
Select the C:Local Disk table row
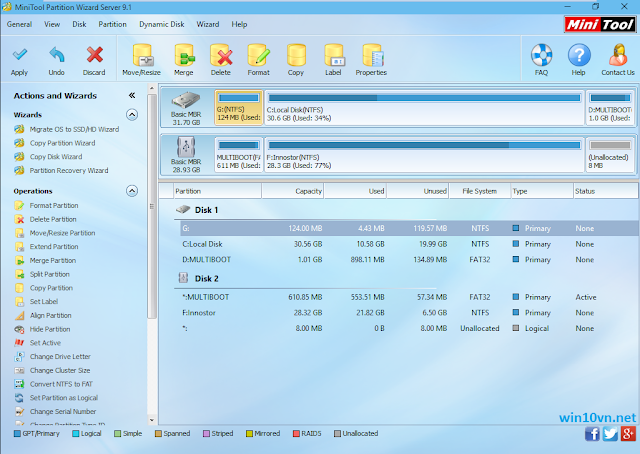[x=409, y=244]
